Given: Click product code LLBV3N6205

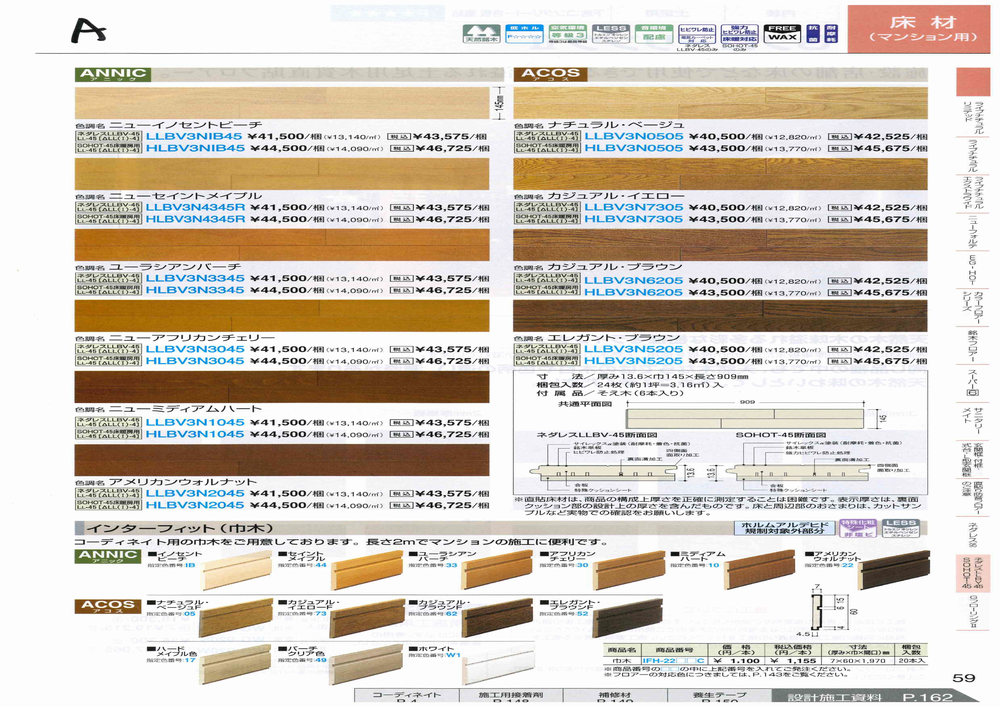Looking at the screenshot, I should click(633, 280).
